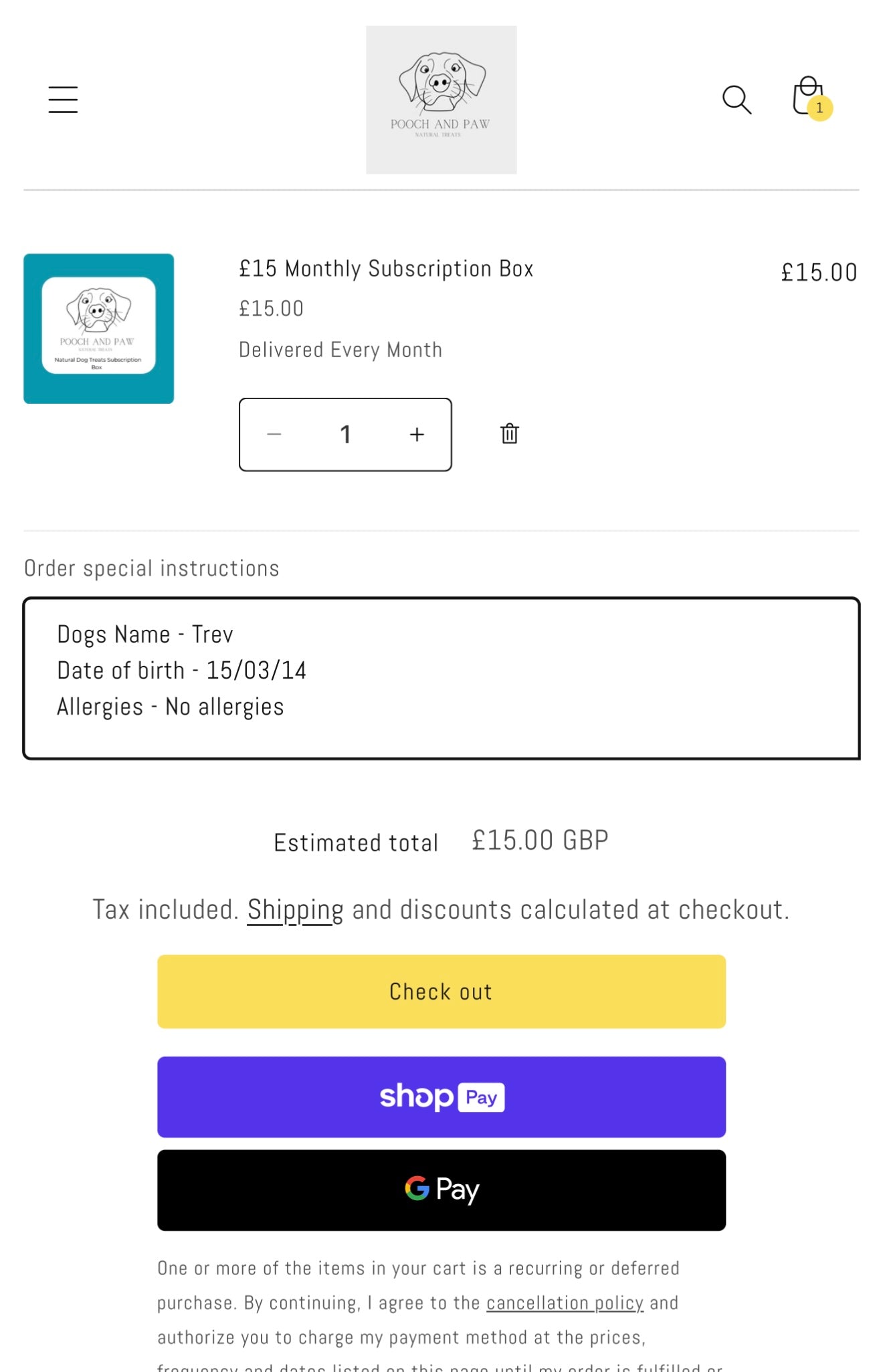Click the Delivered Every Month subscription text
The width and height of the screenshot is (883, 1372).
tap(340, 349)
